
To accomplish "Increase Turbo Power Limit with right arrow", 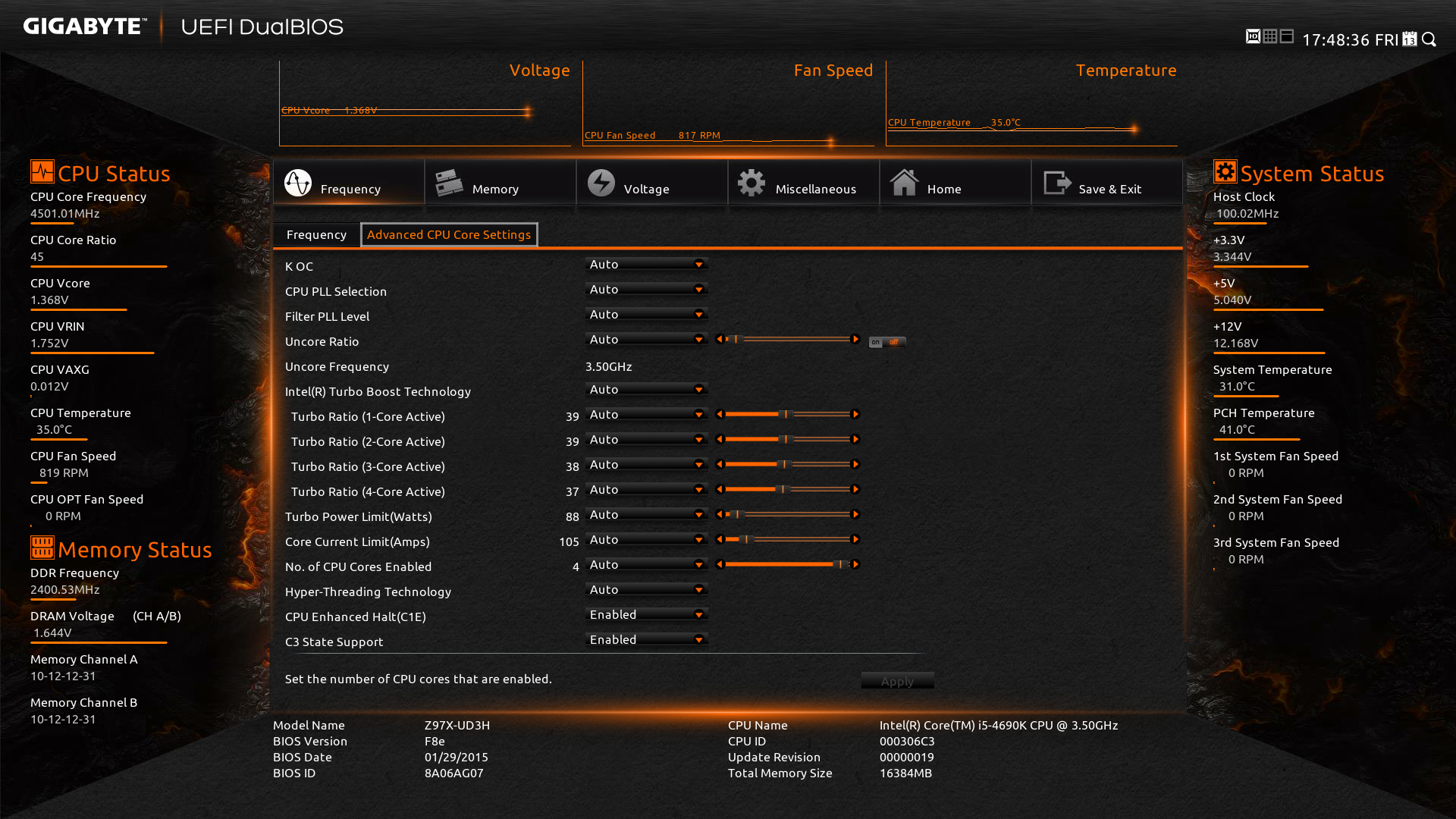I will (x=855, y=514).
